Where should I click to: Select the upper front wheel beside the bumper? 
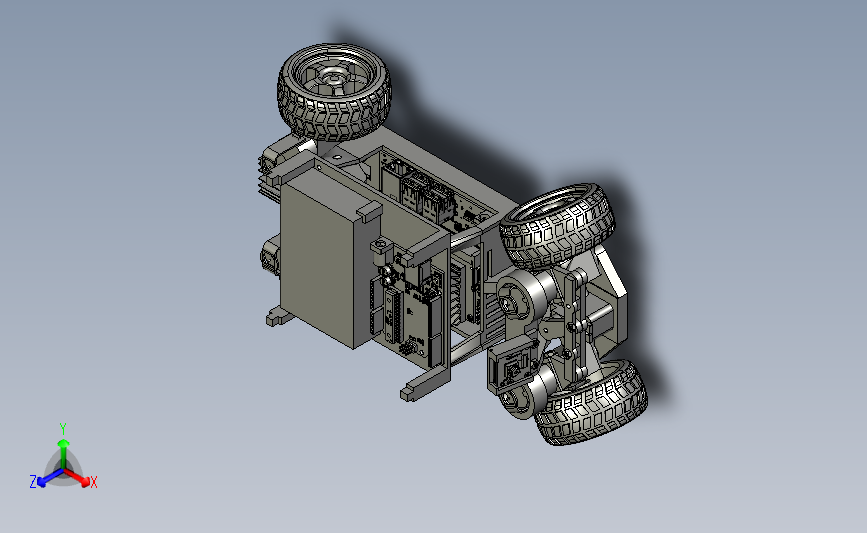click(557, 226)
